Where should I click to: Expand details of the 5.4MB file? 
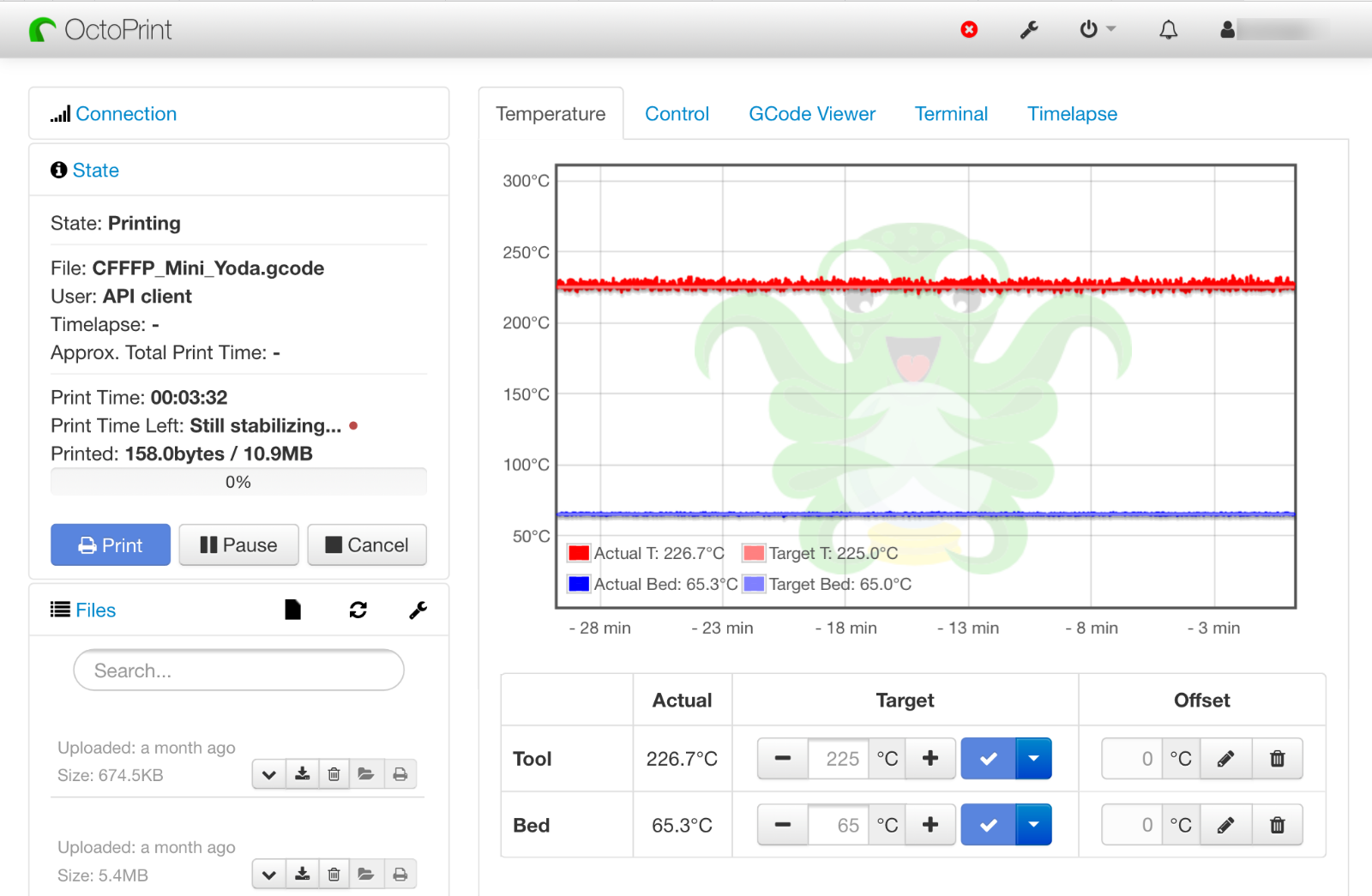pyautogui.click(x=268, y=875)
